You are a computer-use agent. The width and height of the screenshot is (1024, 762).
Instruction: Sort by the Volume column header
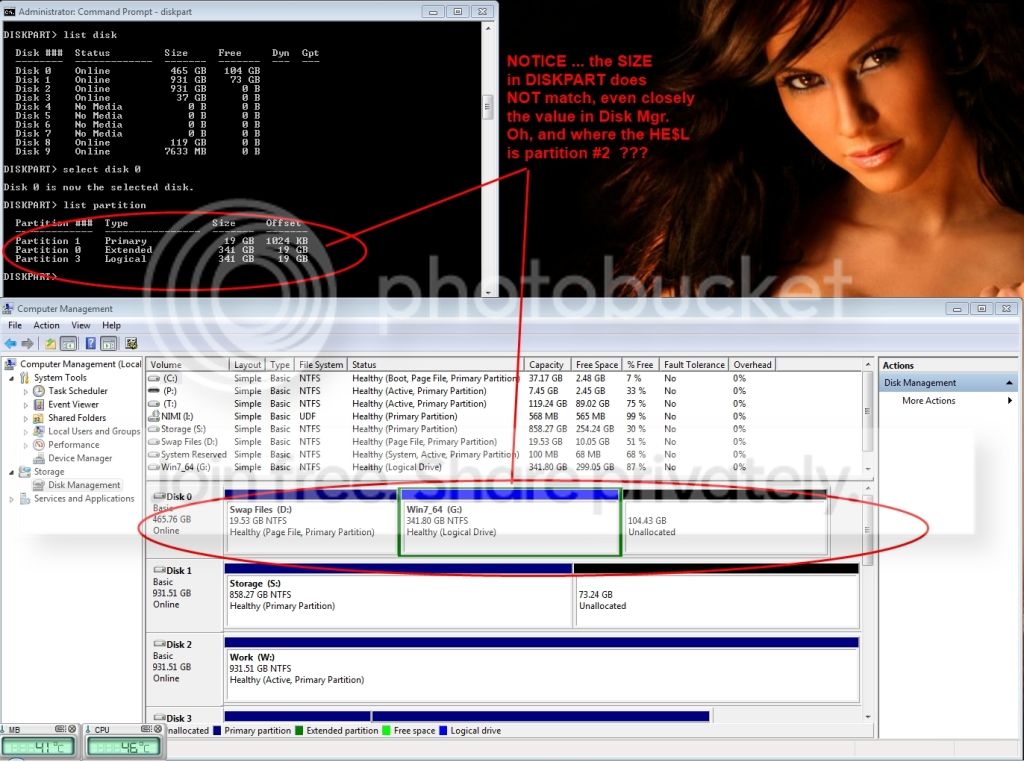pos(187,364)
